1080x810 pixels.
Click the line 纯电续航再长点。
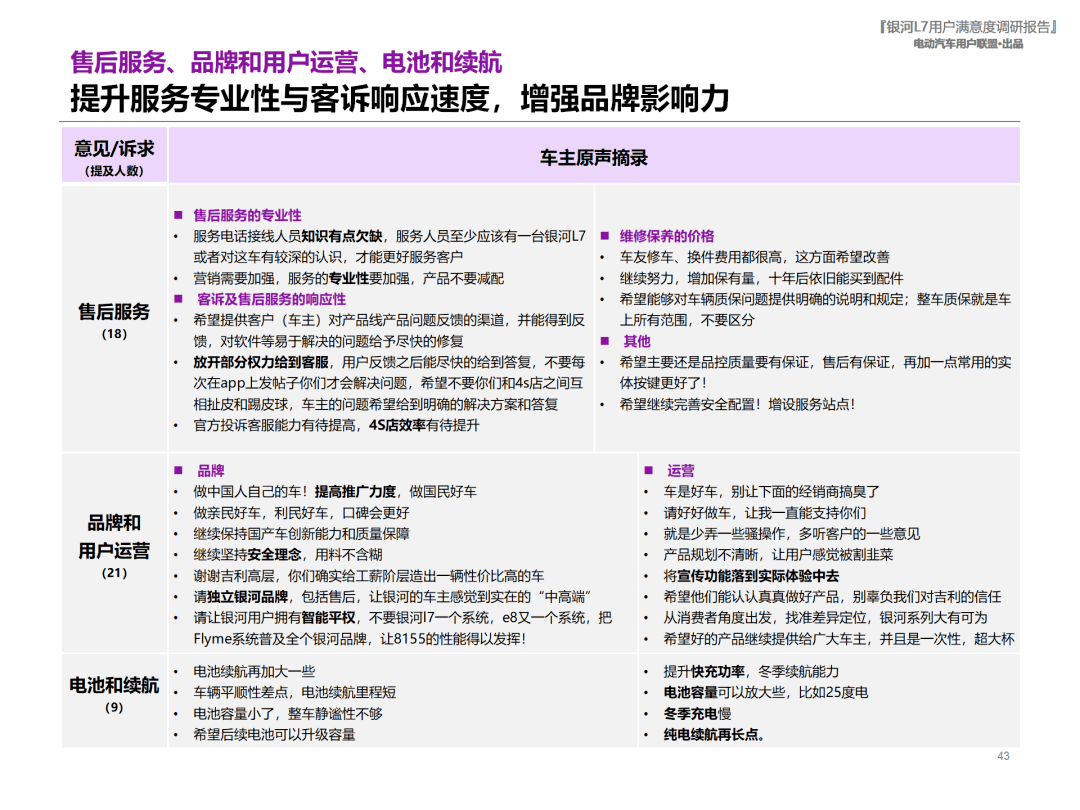[714, 735]
